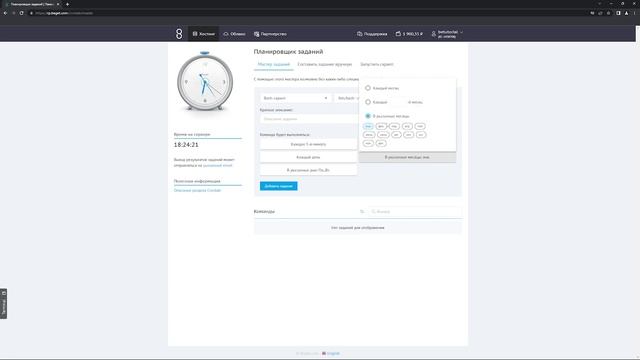The image size is (640, 360).
Task: Toggle the авг month chip
Action: point(396,135)
